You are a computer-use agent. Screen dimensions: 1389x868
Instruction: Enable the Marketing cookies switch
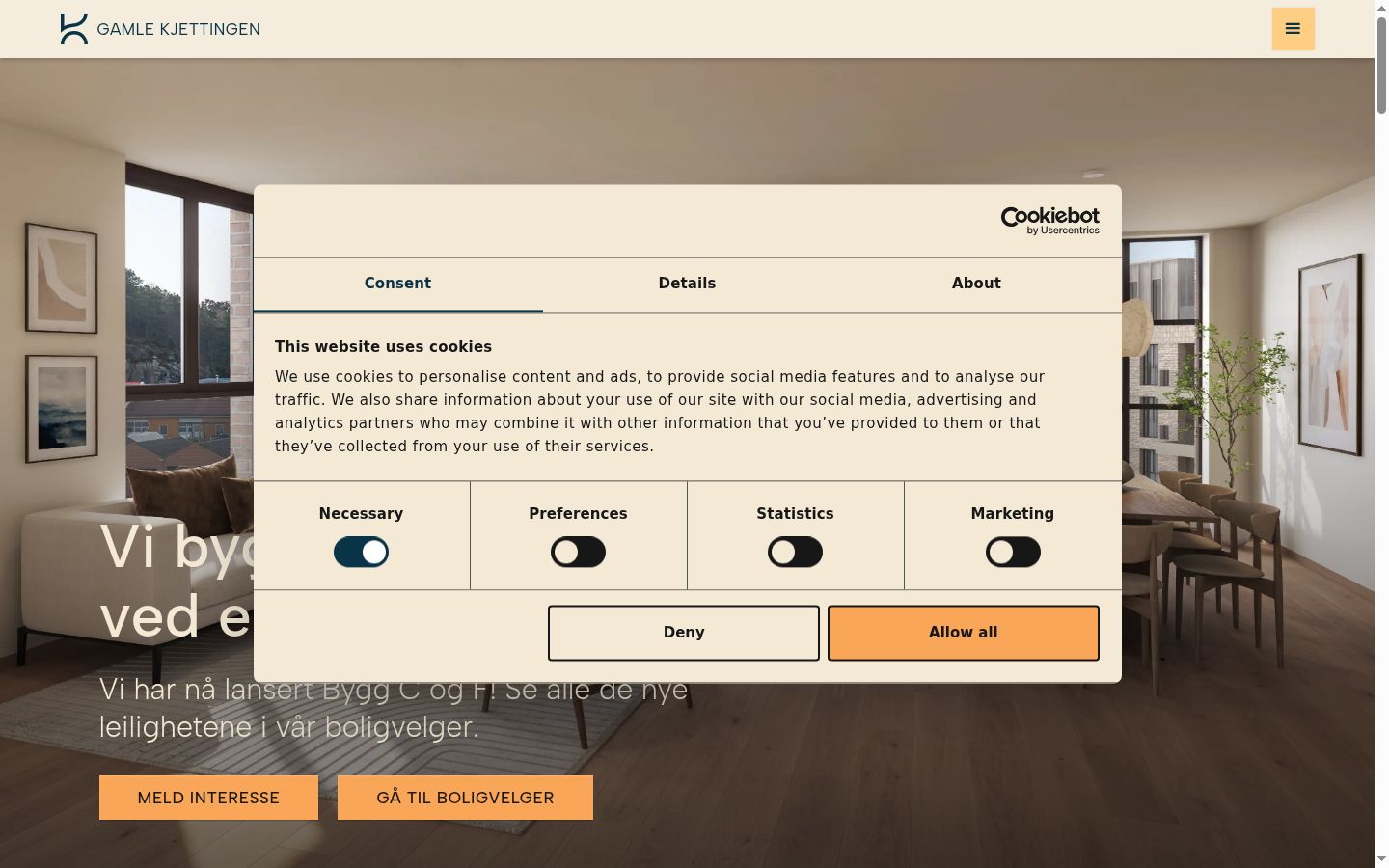(x=1013, y=552)
